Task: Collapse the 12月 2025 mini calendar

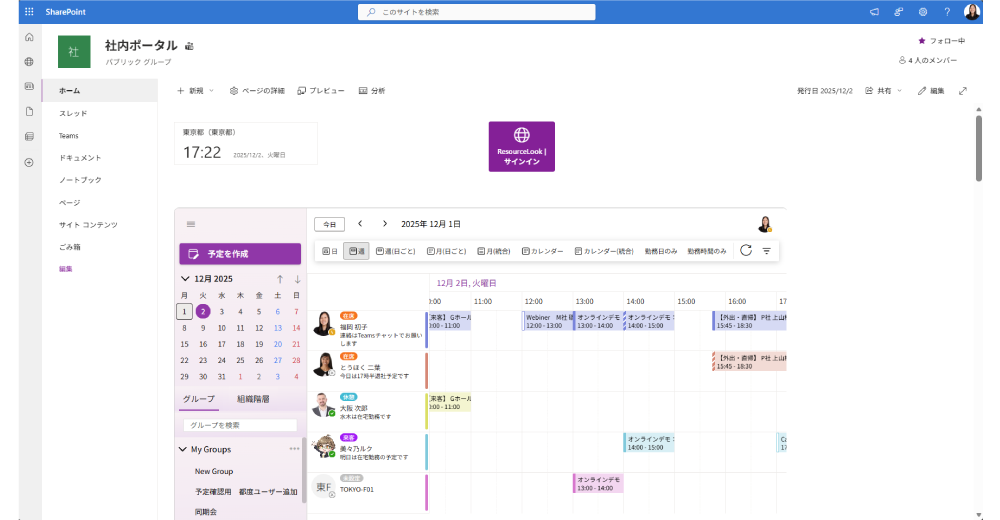Action: click(x=185, y=279)
